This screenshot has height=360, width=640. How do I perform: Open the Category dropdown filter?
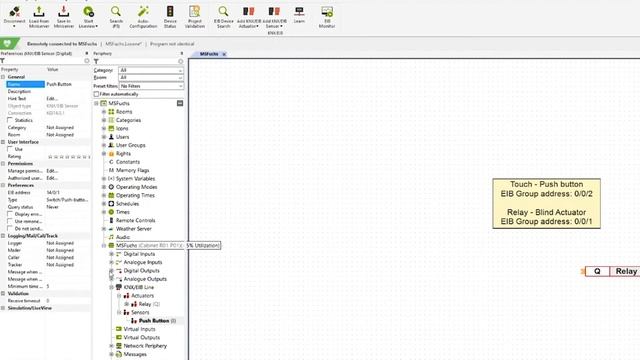click(151, 70)
